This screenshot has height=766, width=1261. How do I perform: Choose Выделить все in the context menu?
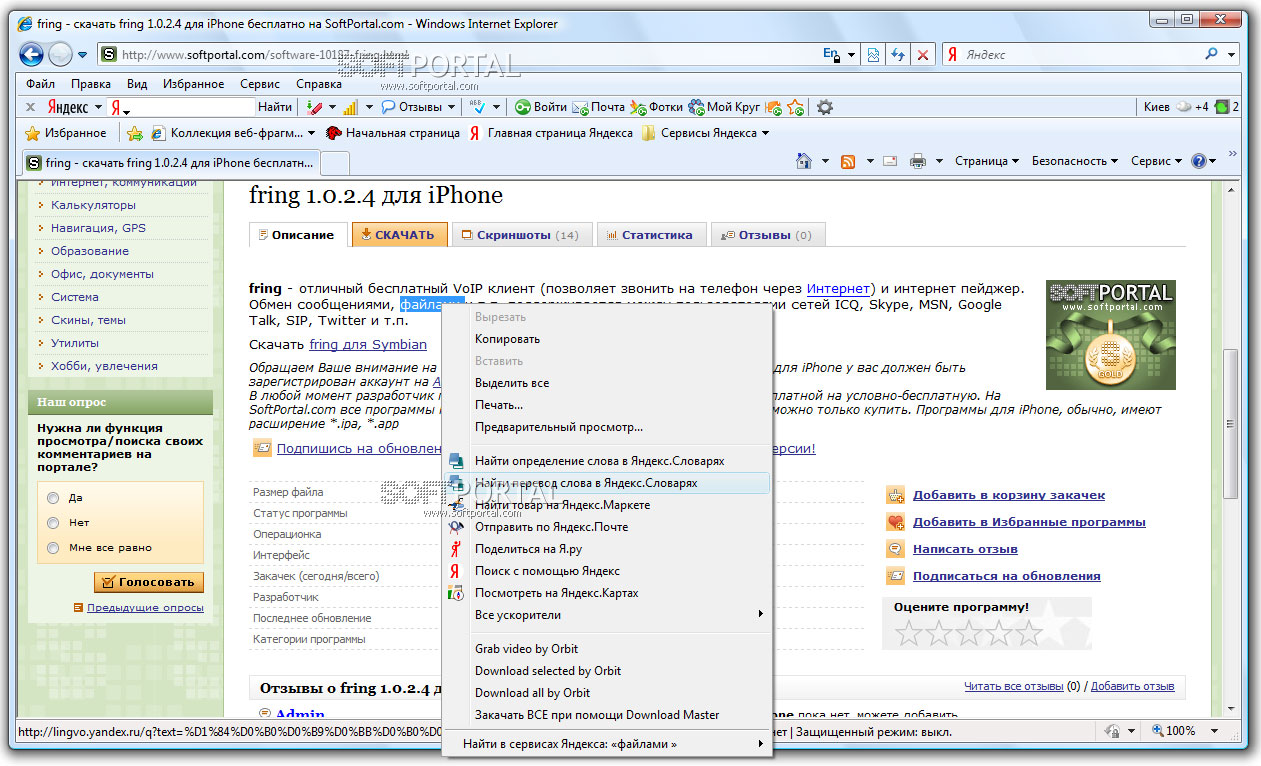608,383
